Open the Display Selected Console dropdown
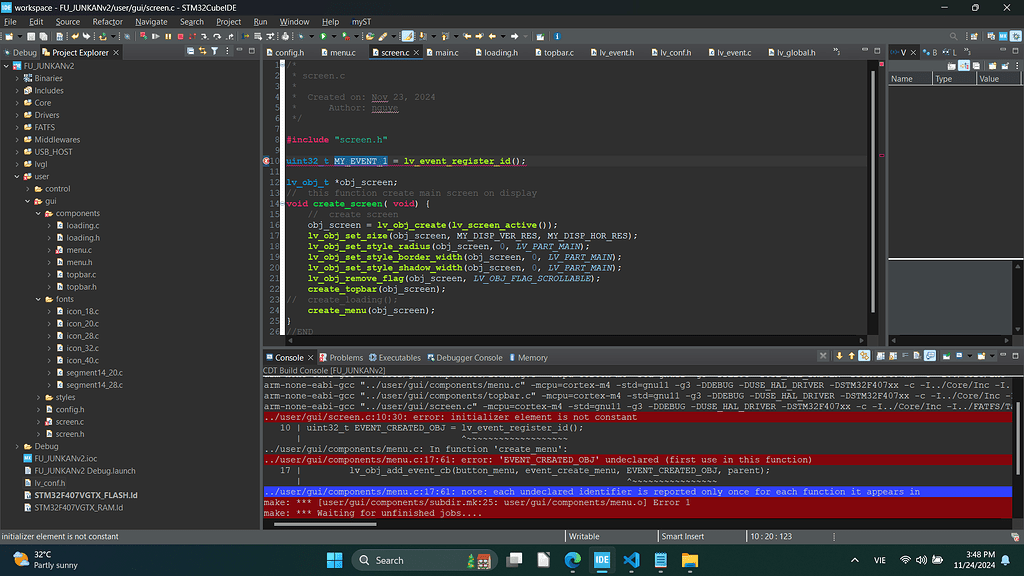This screenshot has height=576, width=1024. point(970,357)
